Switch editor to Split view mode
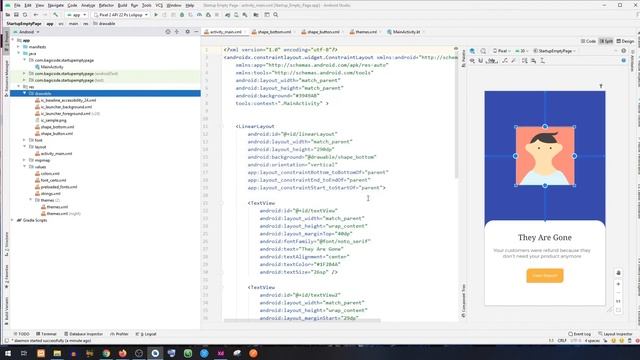Viewport: 640px width, 360px height. (x=606, y=41)
